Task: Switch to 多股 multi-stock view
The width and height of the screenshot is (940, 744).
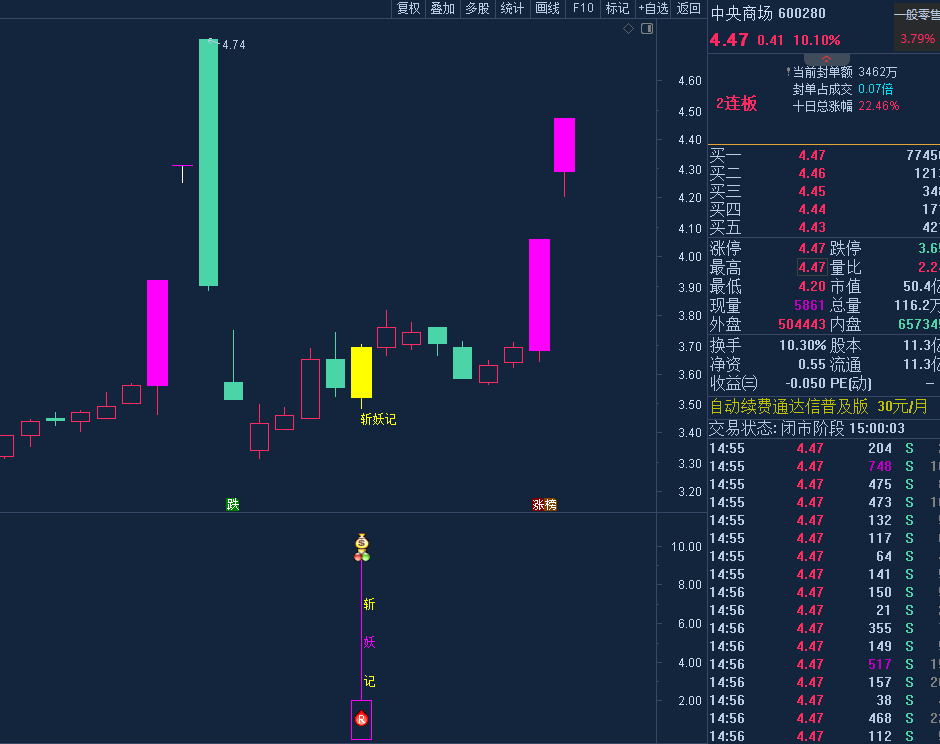Action: click(x=477, y=9)
